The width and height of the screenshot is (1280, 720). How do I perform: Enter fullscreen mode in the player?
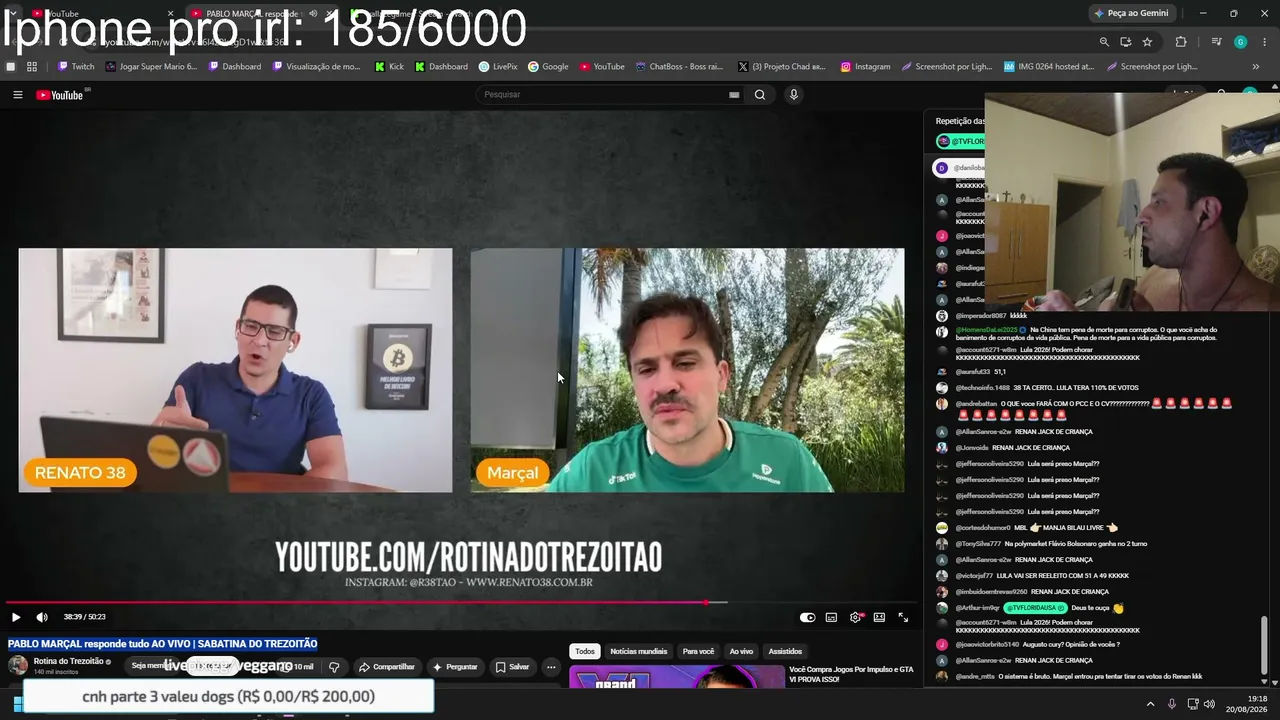(x=903, y=617)
